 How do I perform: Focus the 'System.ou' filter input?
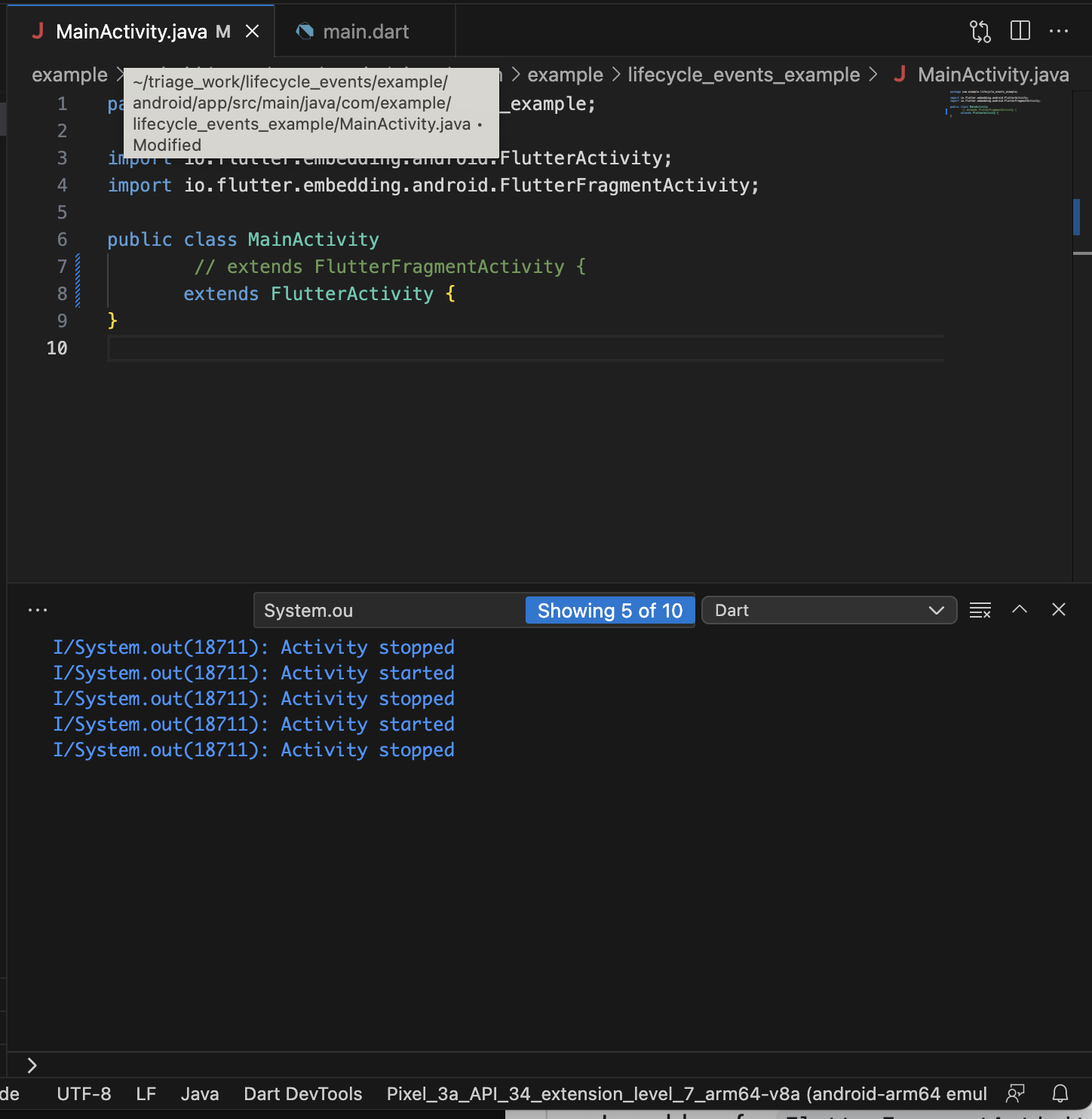click(389, 610)
